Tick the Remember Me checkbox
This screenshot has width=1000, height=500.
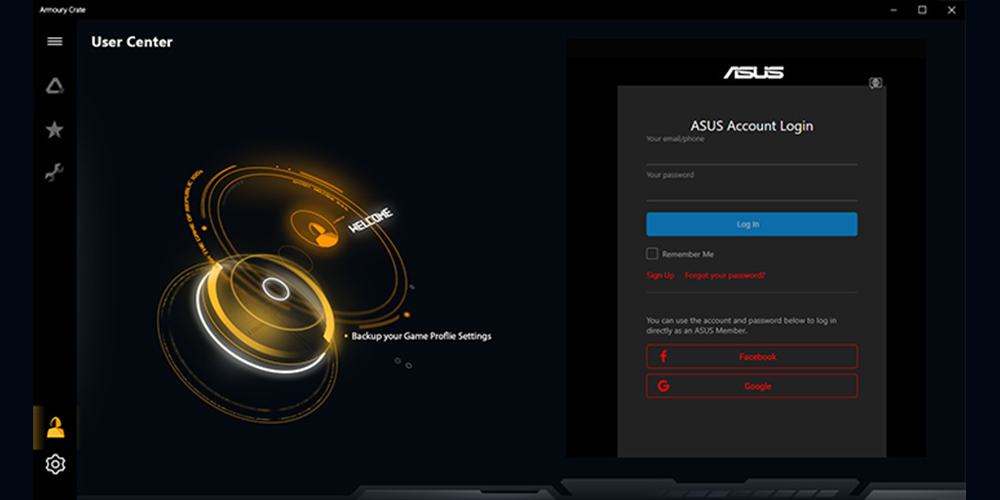(652, 254)
